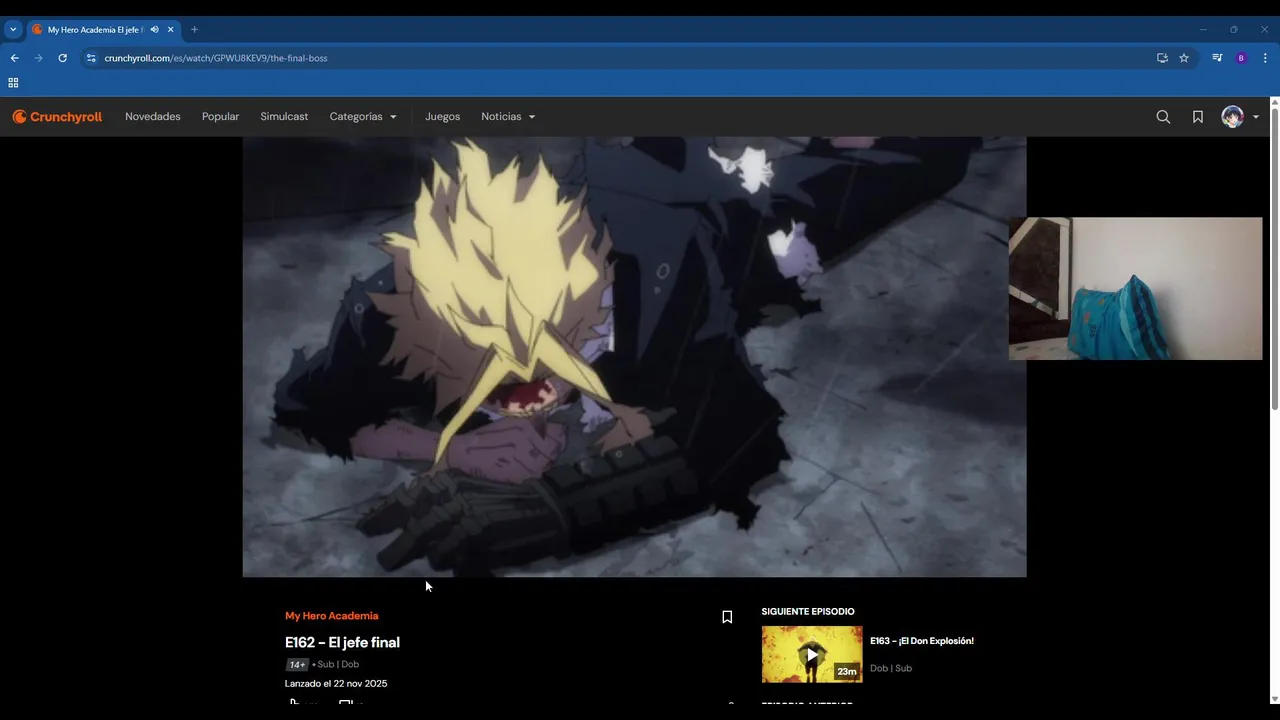Open the apps grid icon in bookmarks bar
This screenshot has width=1280, height=720.
13,83
